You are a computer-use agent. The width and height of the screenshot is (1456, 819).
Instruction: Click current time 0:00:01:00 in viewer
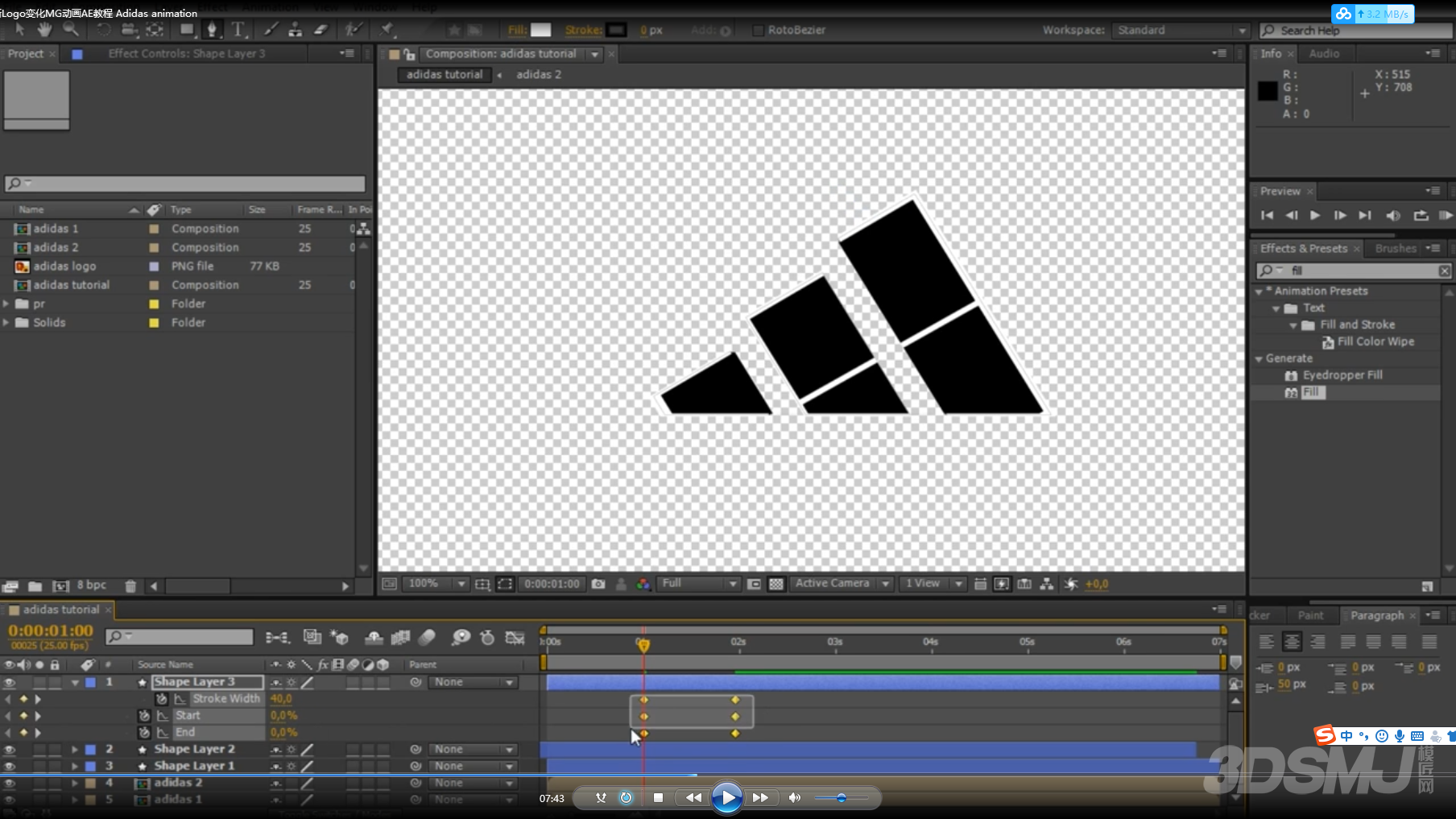(552, 584)
